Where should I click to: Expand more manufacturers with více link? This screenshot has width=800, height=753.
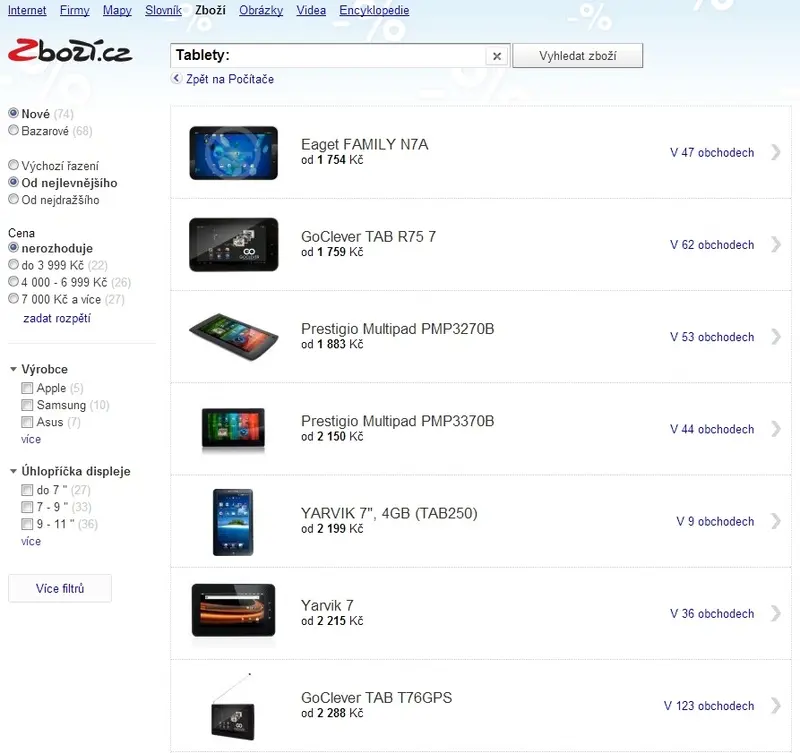31,439
